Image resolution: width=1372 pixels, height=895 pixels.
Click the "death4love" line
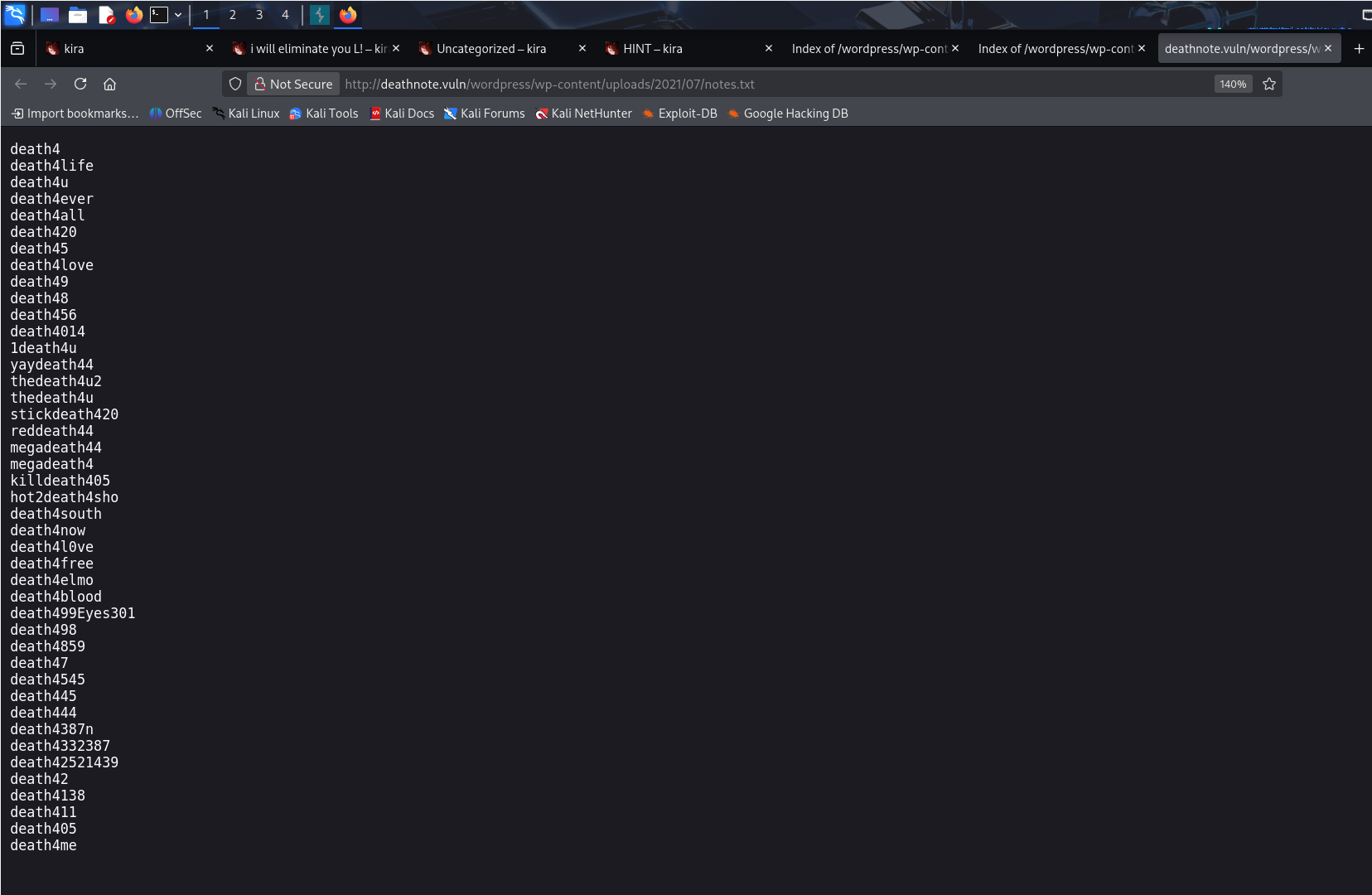tap(52, 265)
